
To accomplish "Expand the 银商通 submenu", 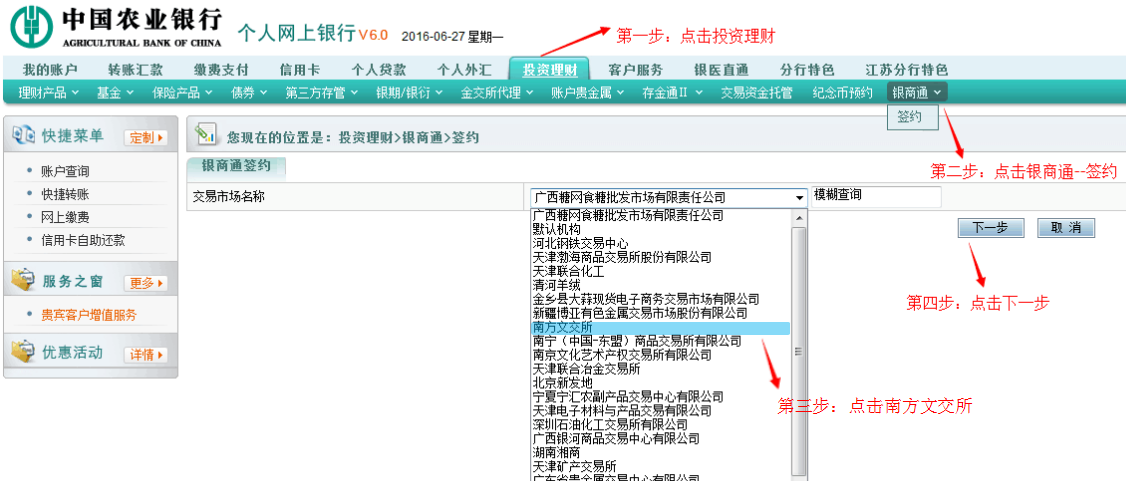I will coord(918,92).
